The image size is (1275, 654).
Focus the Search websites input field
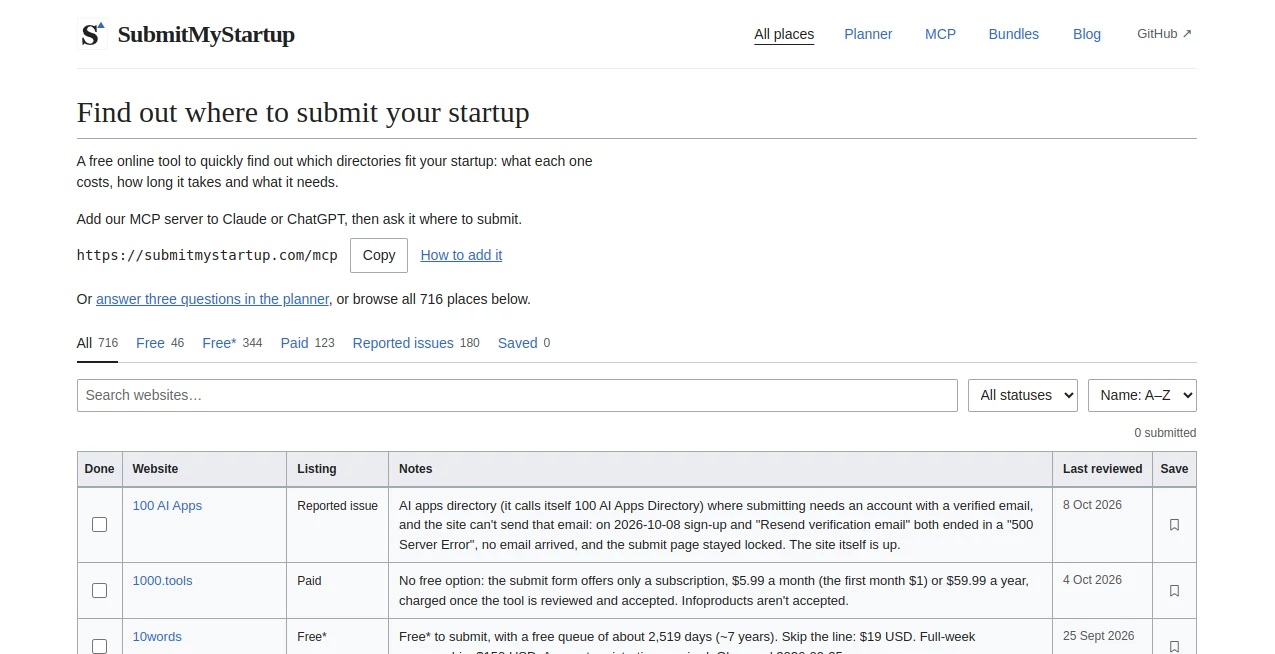click(x=517, y=395)
